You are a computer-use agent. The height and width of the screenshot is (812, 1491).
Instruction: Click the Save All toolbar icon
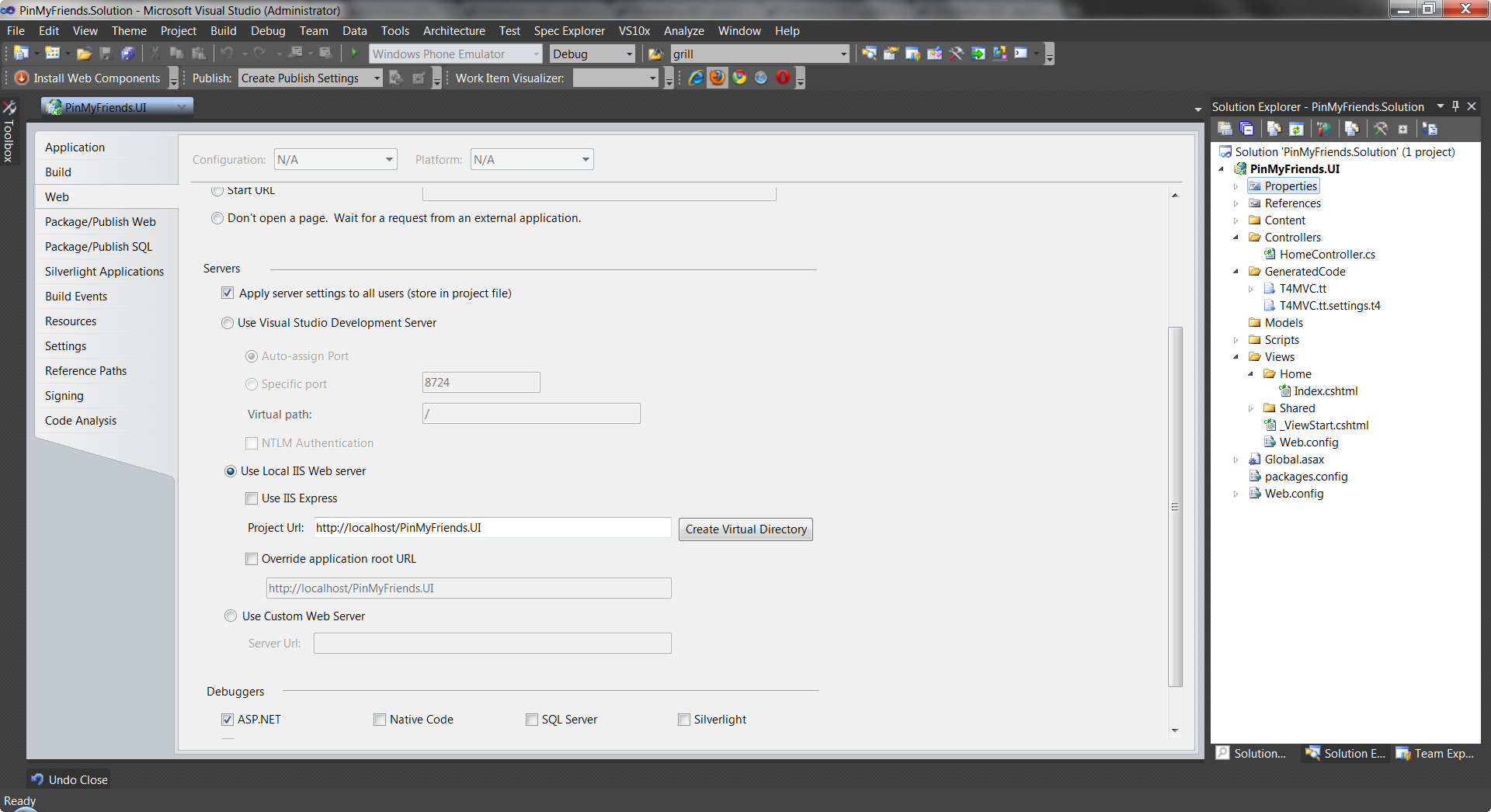[127, 54]
